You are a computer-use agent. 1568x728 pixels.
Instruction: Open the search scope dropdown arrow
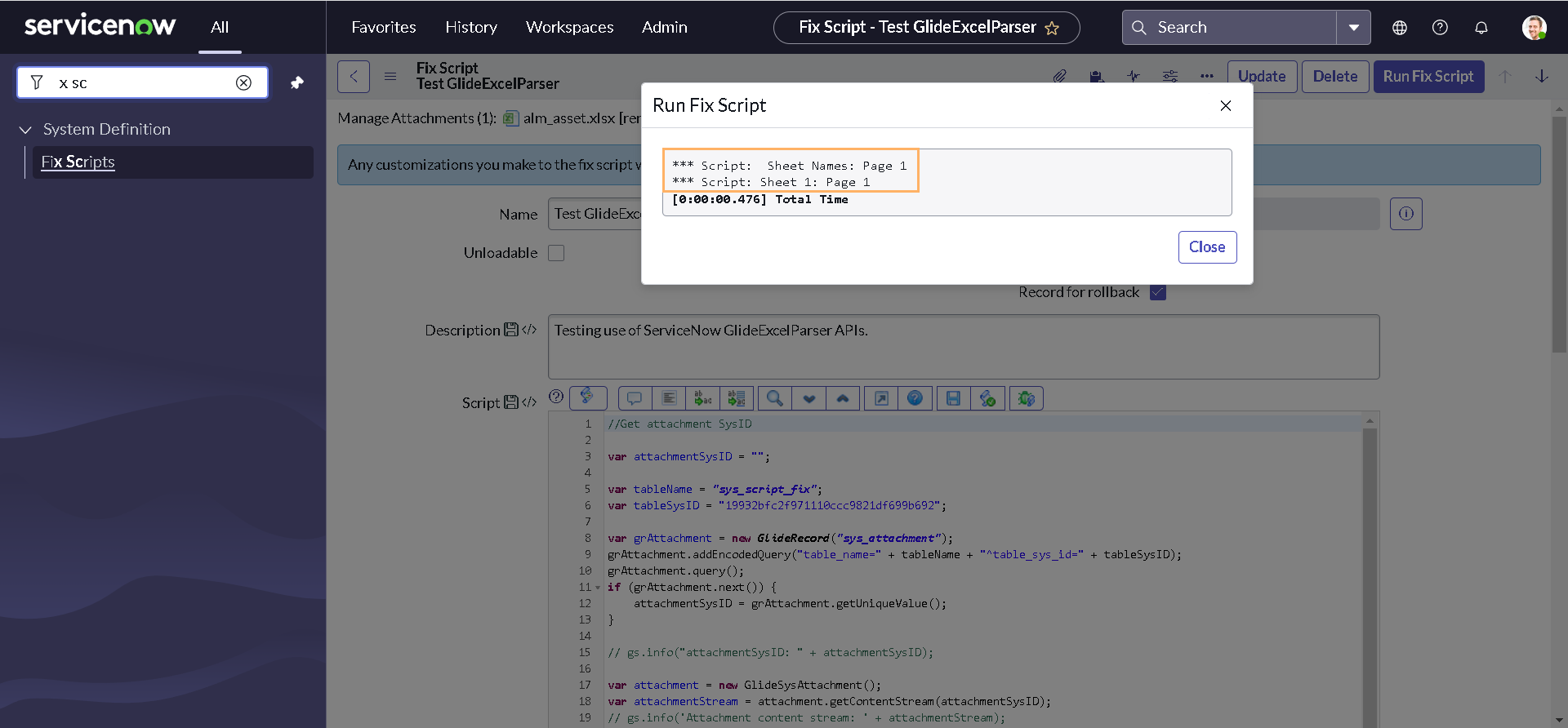(x=1353, y=27)
